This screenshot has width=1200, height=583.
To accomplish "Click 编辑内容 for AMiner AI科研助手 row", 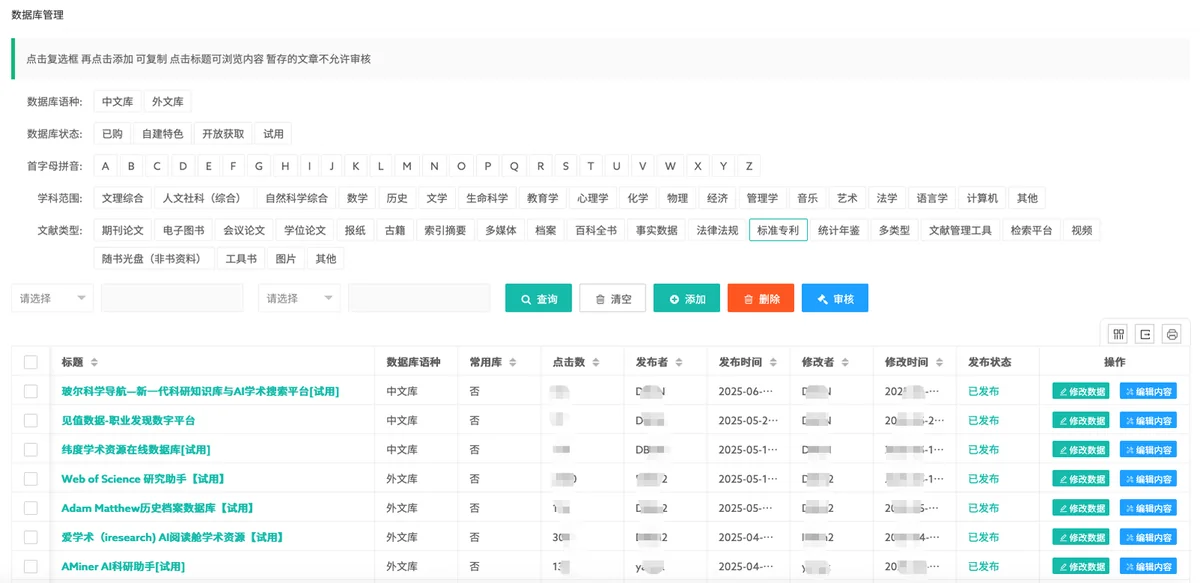I will coord(1148,566).
